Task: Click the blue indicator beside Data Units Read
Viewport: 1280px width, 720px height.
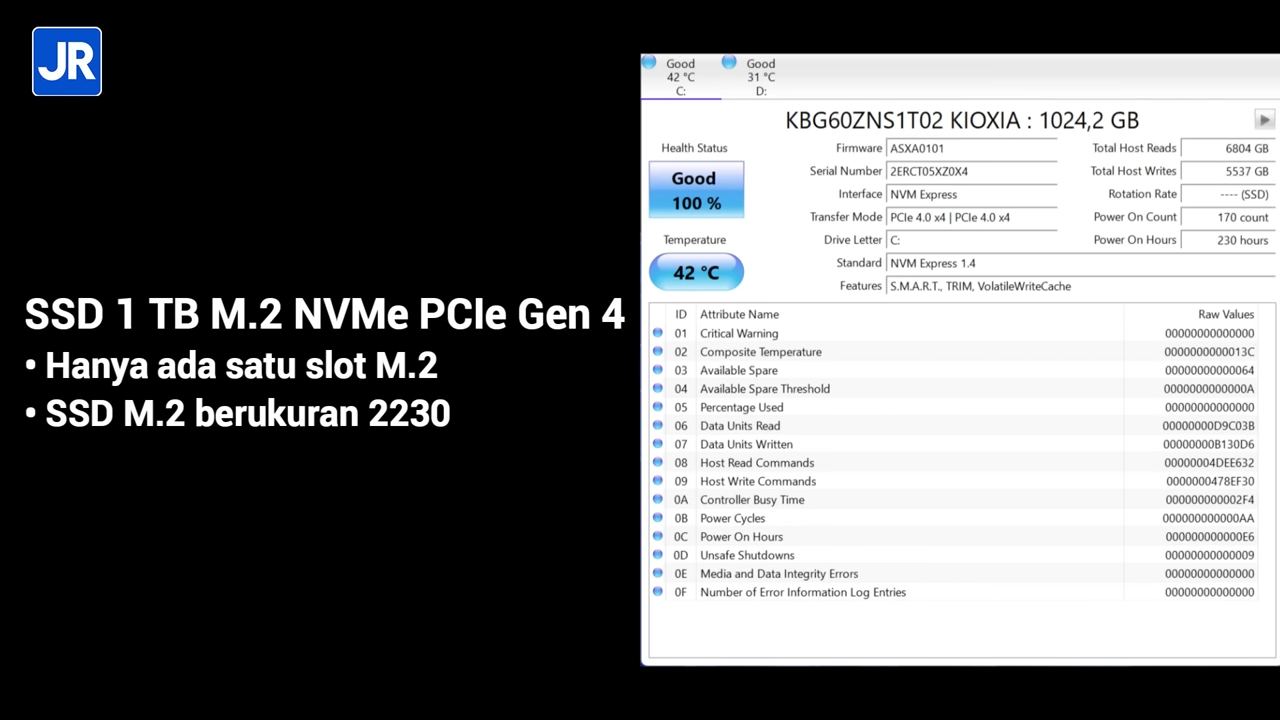Action: 657,425
